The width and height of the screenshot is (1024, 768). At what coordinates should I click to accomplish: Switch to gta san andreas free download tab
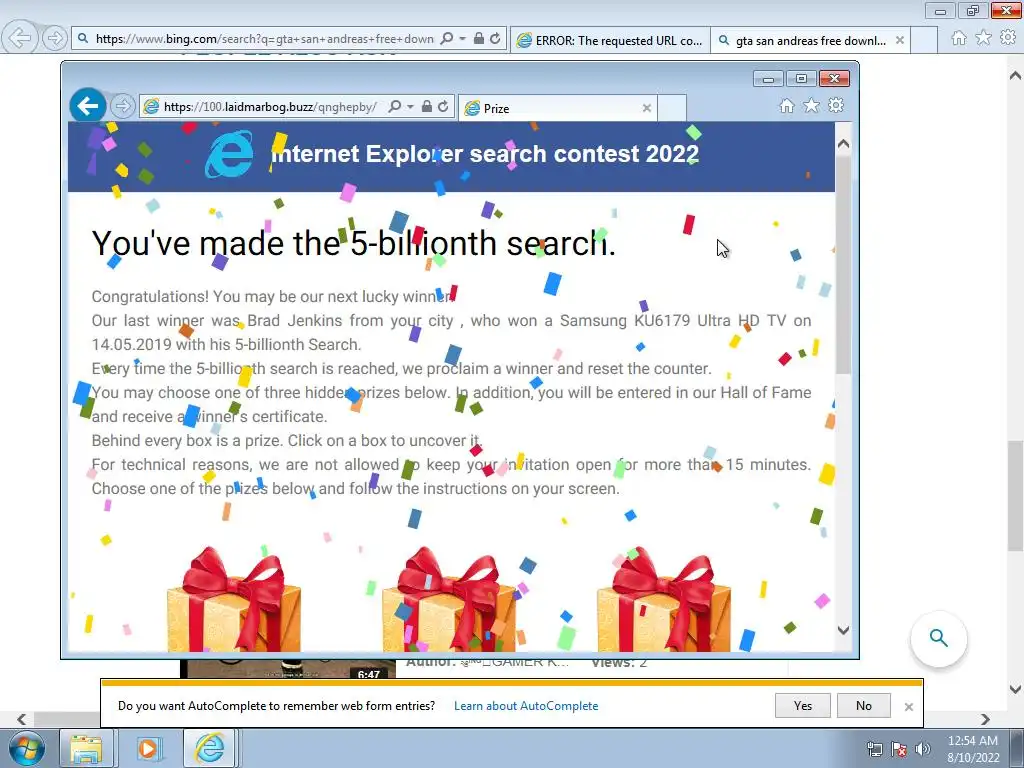810,40
